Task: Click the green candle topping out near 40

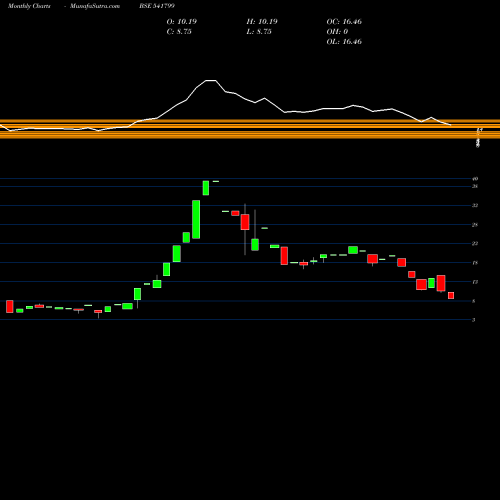Action: (x=206, y=188)
